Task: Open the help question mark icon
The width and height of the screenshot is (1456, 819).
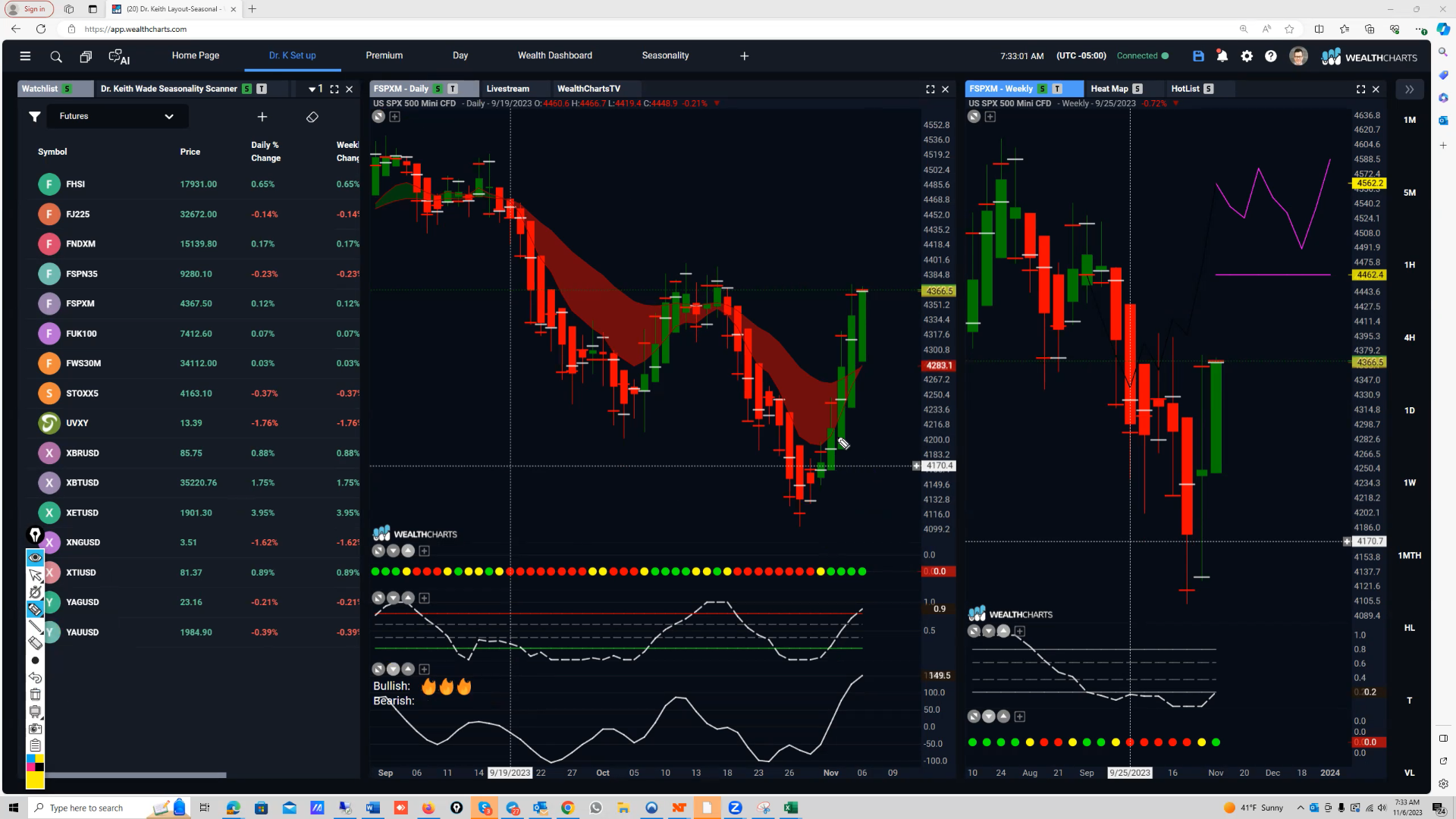Action: click(1271, 56)
